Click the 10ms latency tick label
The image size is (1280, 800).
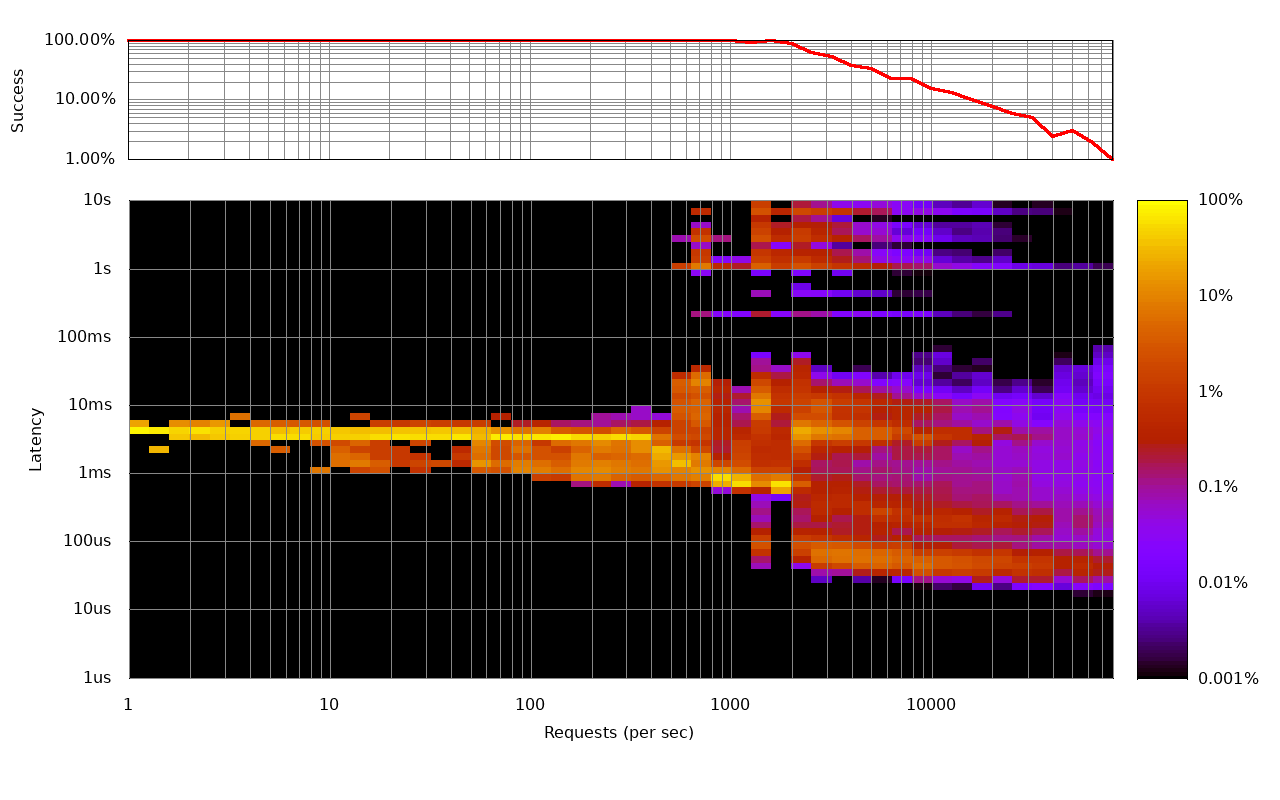[x=89, y=405]
